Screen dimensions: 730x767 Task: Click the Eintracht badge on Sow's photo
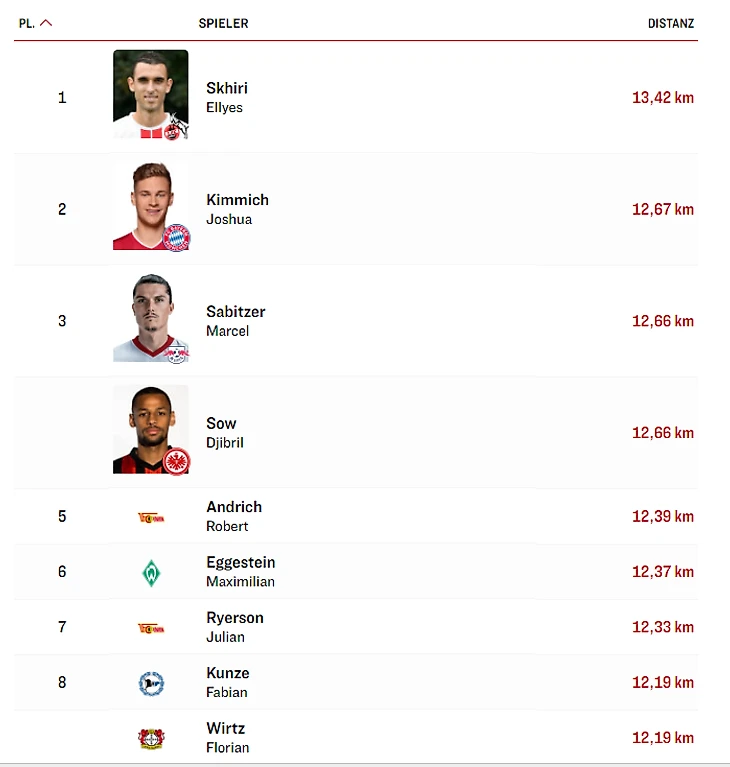point(176,461)
